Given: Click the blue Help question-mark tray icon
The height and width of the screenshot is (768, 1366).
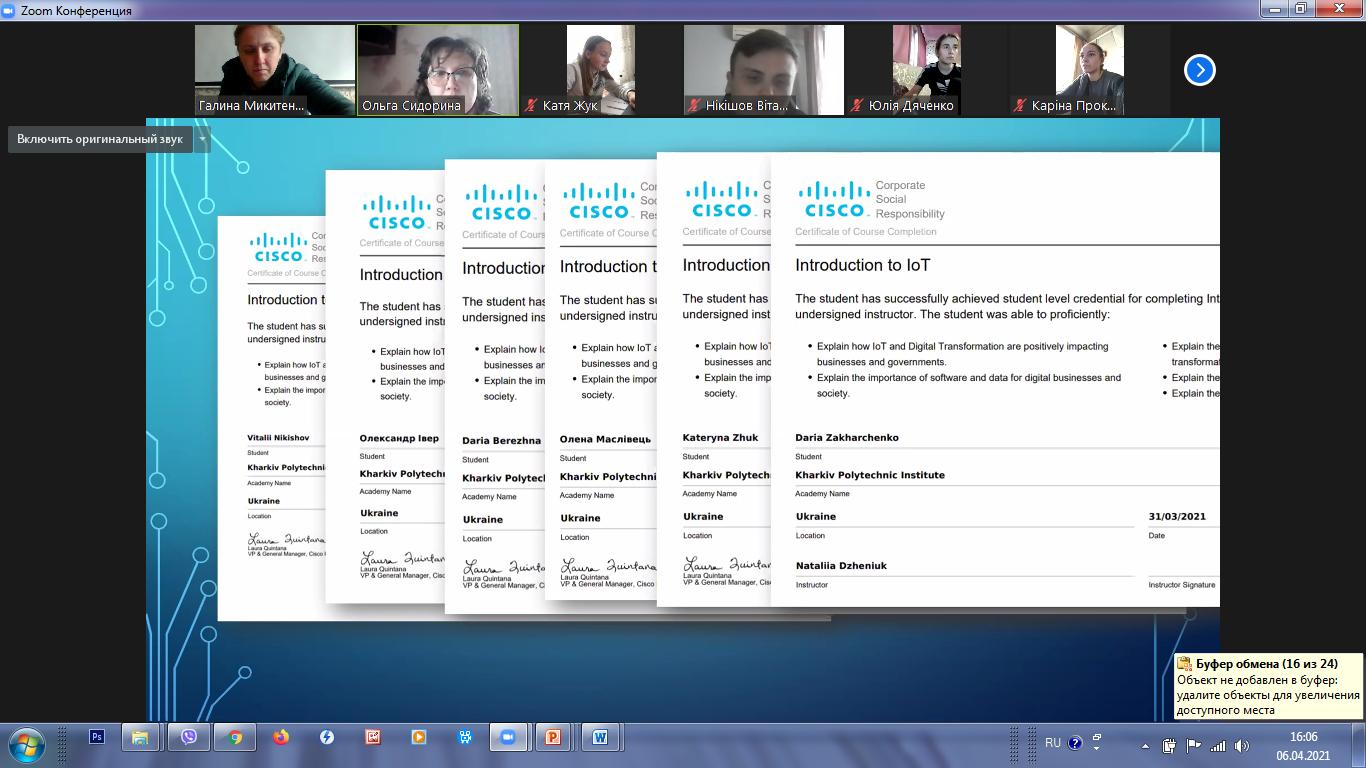Looking at the screenshot, I should tap(1075, 743).
